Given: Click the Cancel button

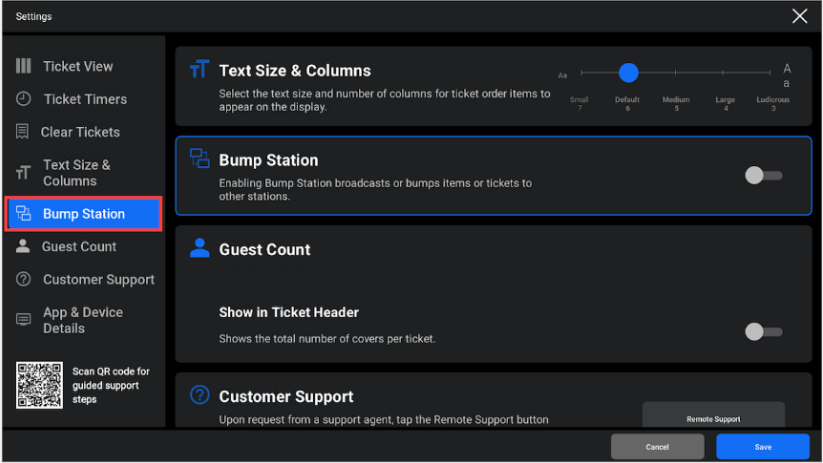Looking at the screenshot, I should 657,447.
